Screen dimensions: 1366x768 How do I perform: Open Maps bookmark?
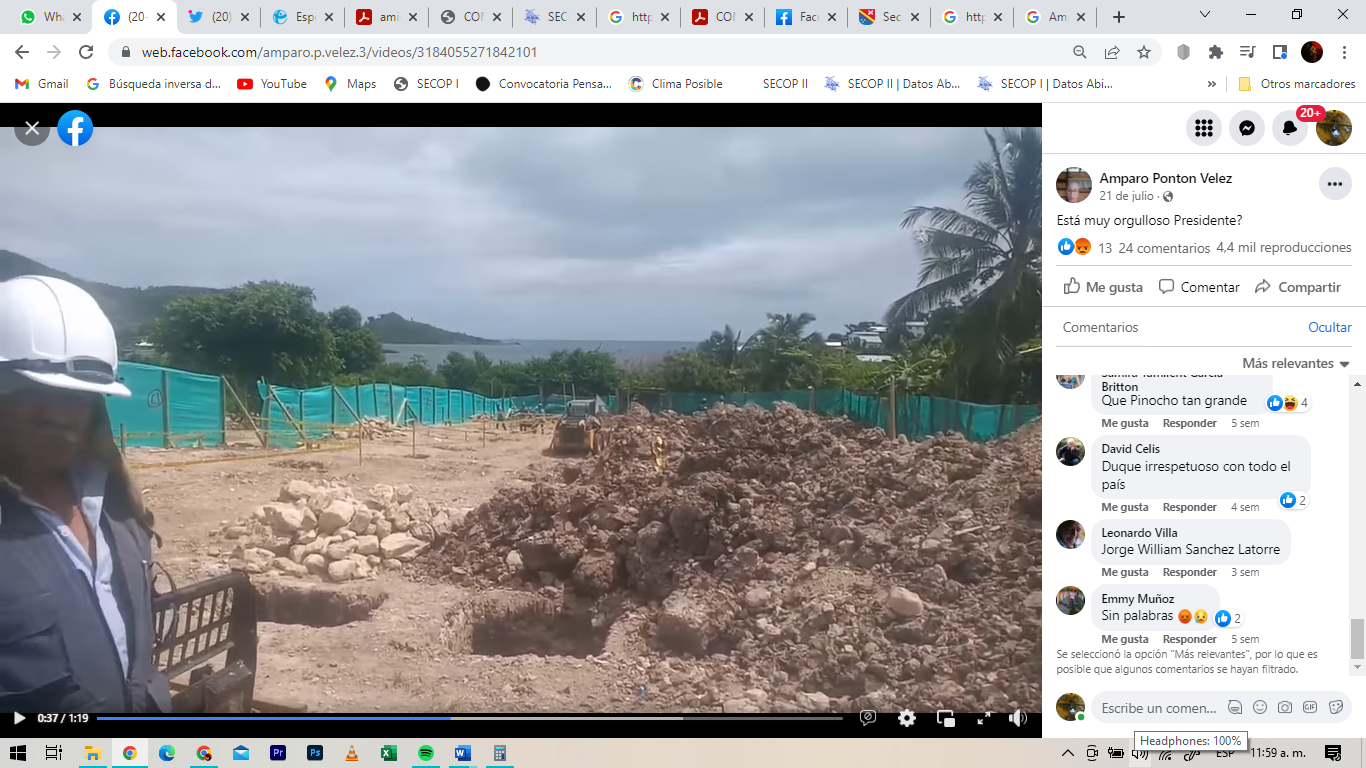(x=350, y=84)
